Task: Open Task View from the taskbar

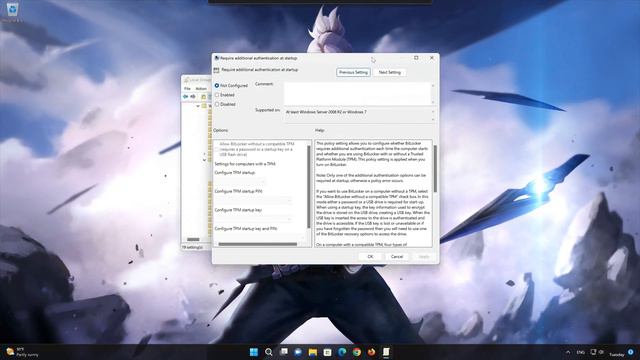Action: [x=283, y=352]
